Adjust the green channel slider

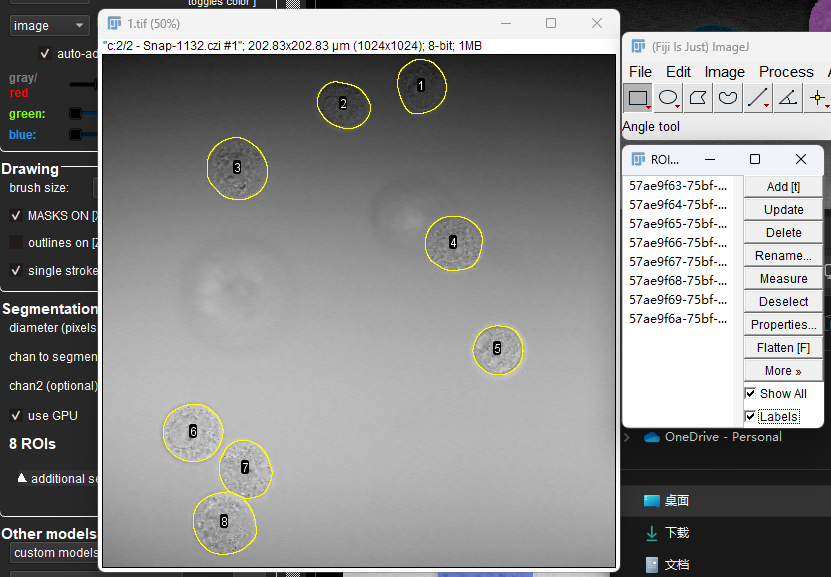pyautogui.click(x=84, y=113)
